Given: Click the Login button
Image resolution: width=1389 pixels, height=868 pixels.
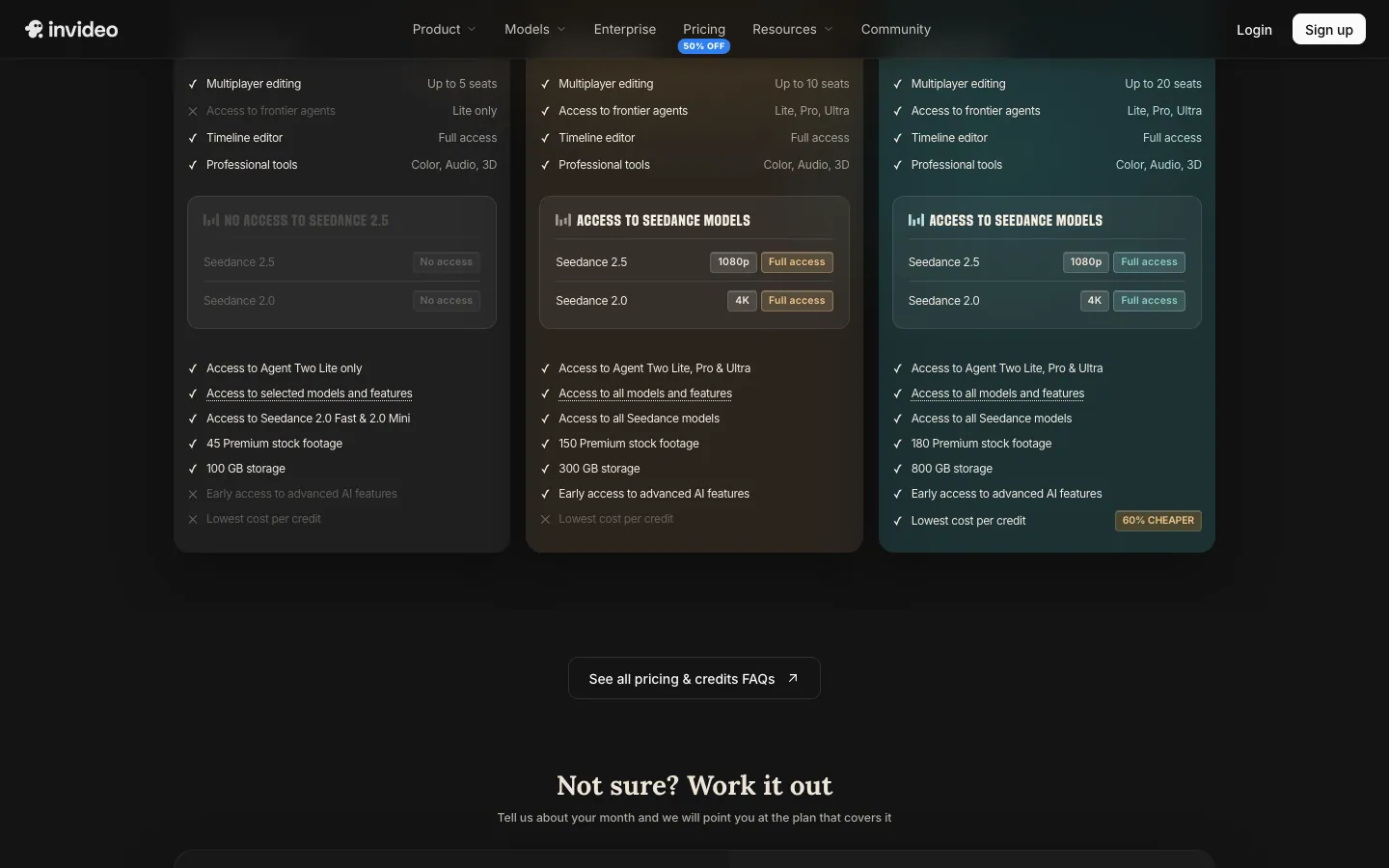Looking at the screenshot, I should pyautogui.click(x=1254, y=30).
